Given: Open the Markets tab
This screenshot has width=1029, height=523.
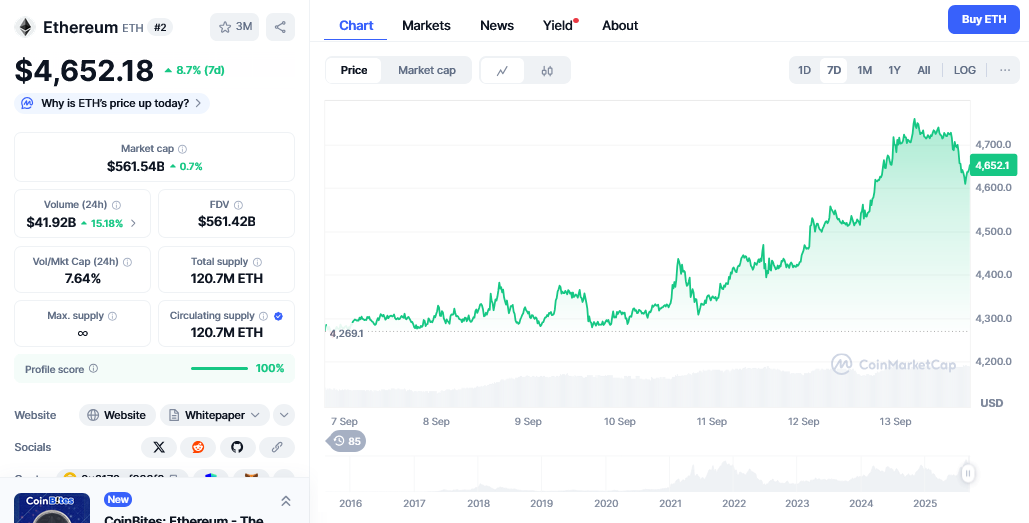Looking at the screenshot, I should point(427,26).
